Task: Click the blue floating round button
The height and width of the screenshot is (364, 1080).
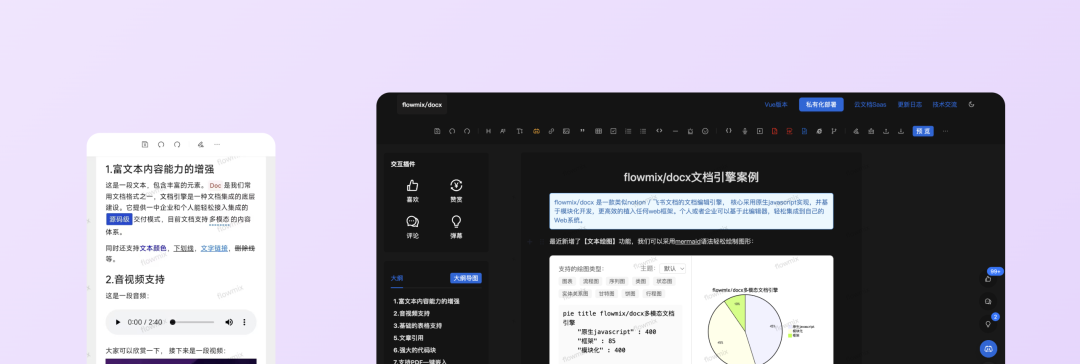Action: pos(988,349)
